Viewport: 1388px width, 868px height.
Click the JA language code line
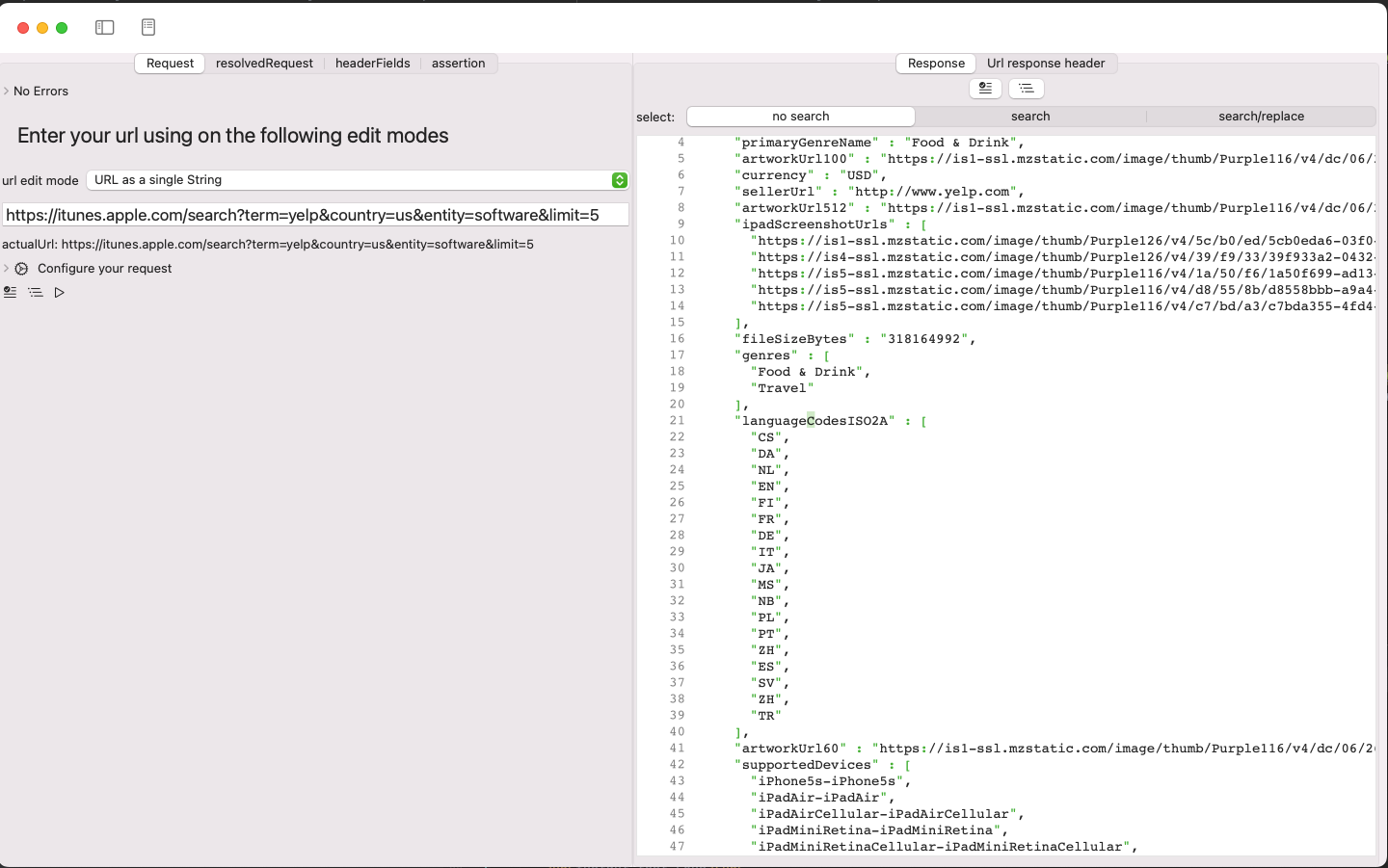[770, 568]
